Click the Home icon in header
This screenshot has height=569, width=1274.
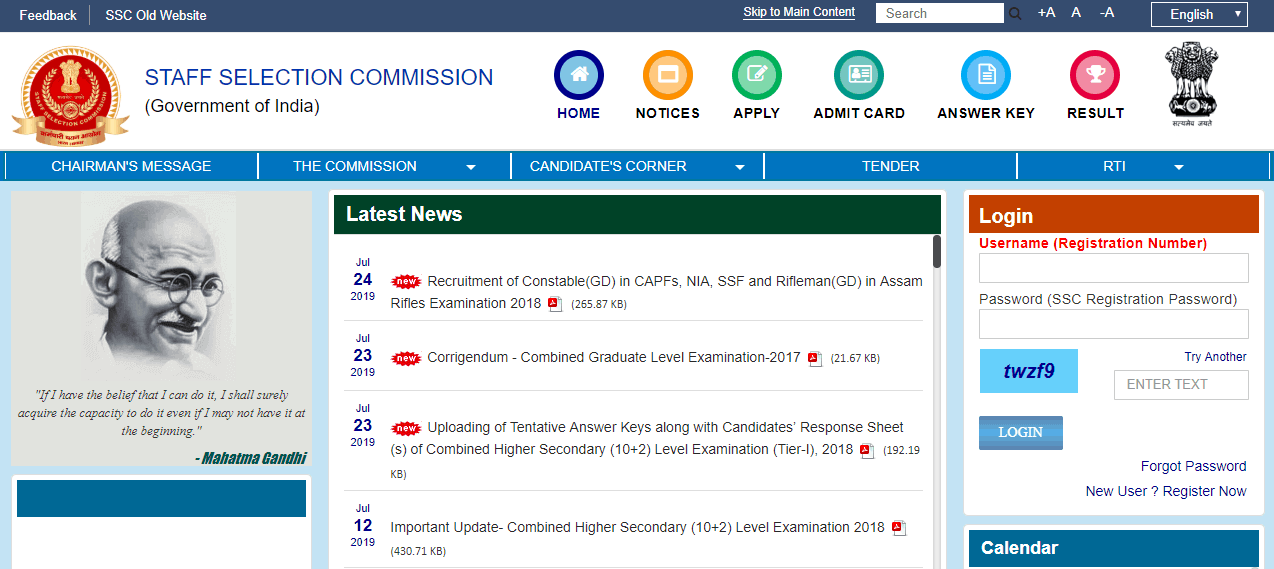point(578,75)
